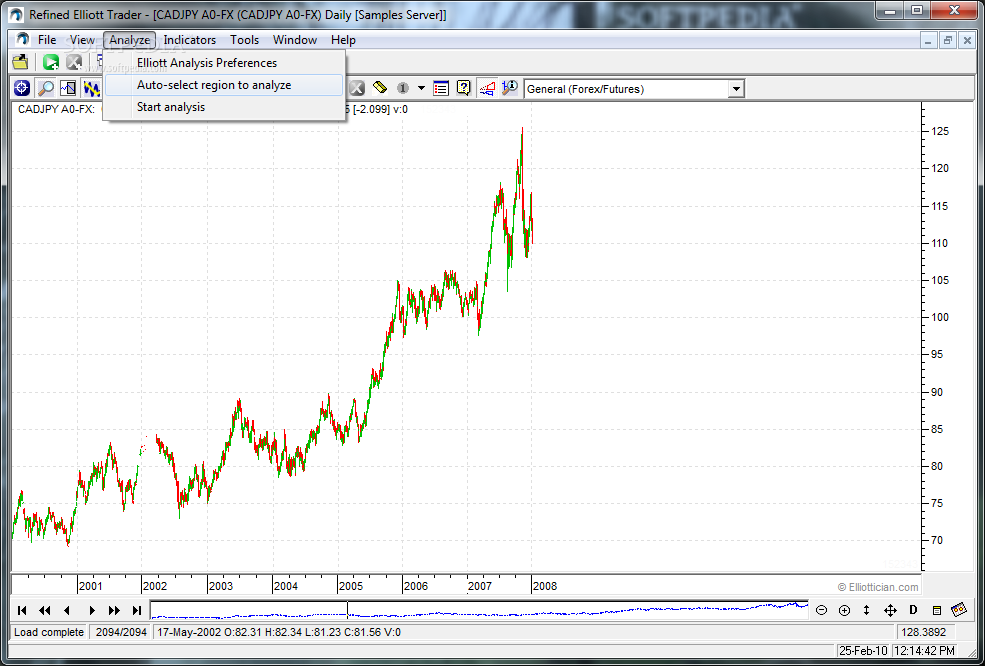Click the 2005 year label on time axis
Viewport: 985px width, 666px height.
[x=351, y=586]
